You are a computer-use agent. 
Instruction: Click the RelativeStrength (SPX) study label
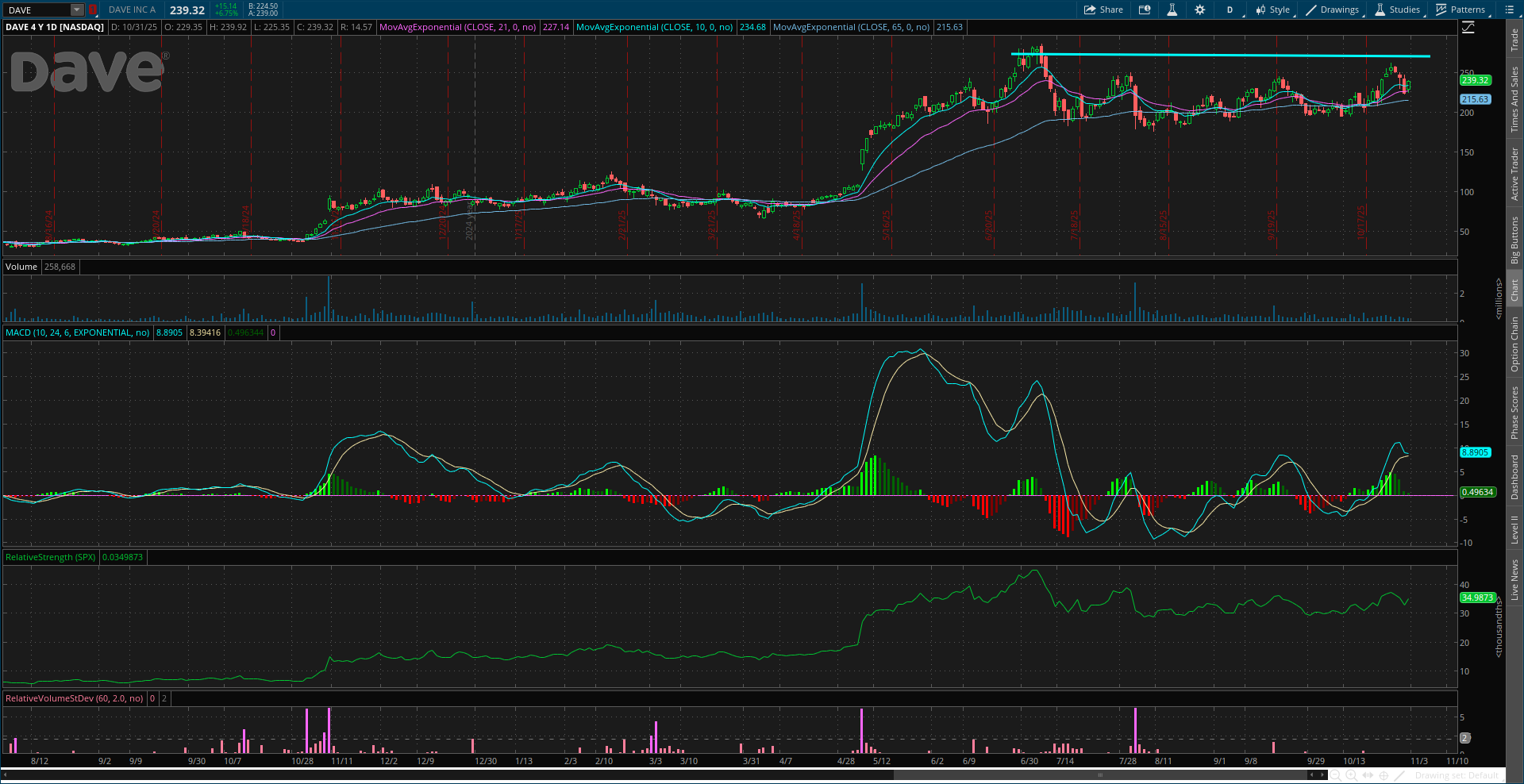(x=51, y=557)
